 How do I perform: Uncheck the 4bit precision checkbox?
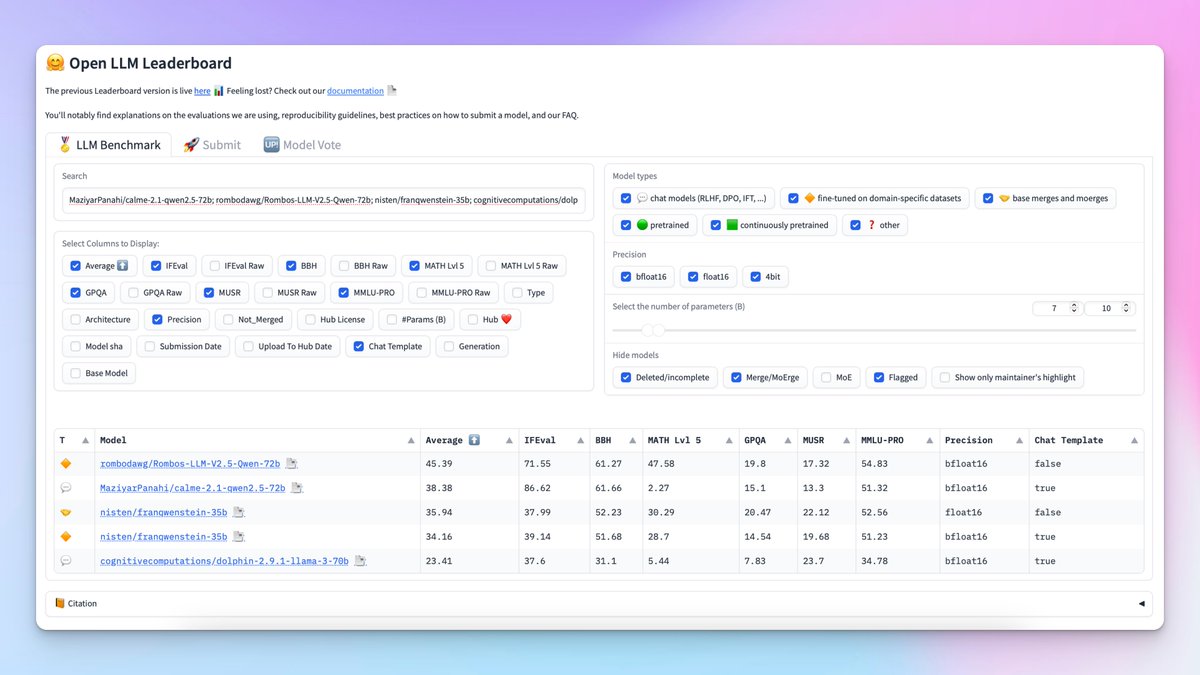pos(756,277)
